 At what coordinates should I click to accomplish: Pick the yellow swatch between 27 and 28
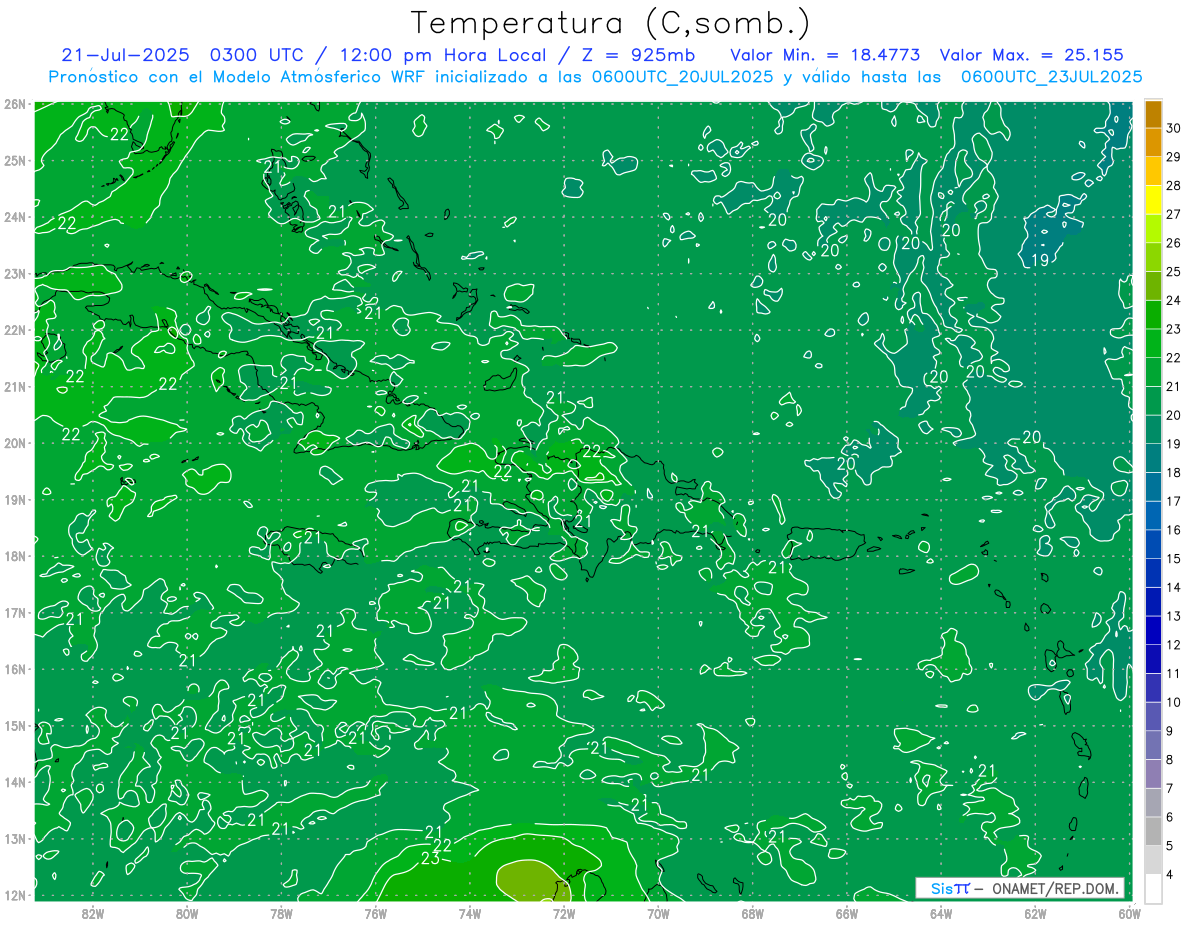1153,200
